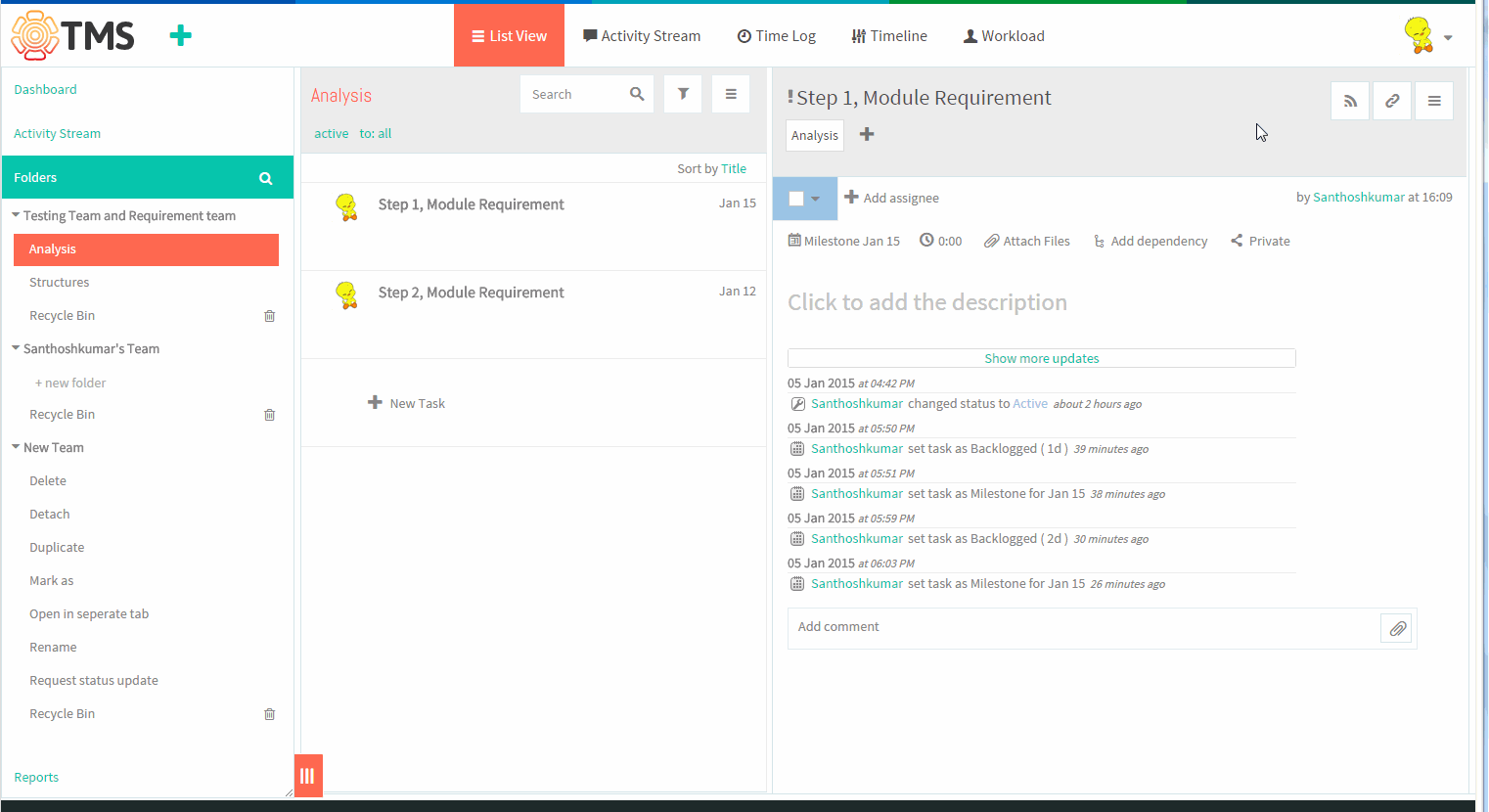Select Request status update folder

(x=94, y=680)
